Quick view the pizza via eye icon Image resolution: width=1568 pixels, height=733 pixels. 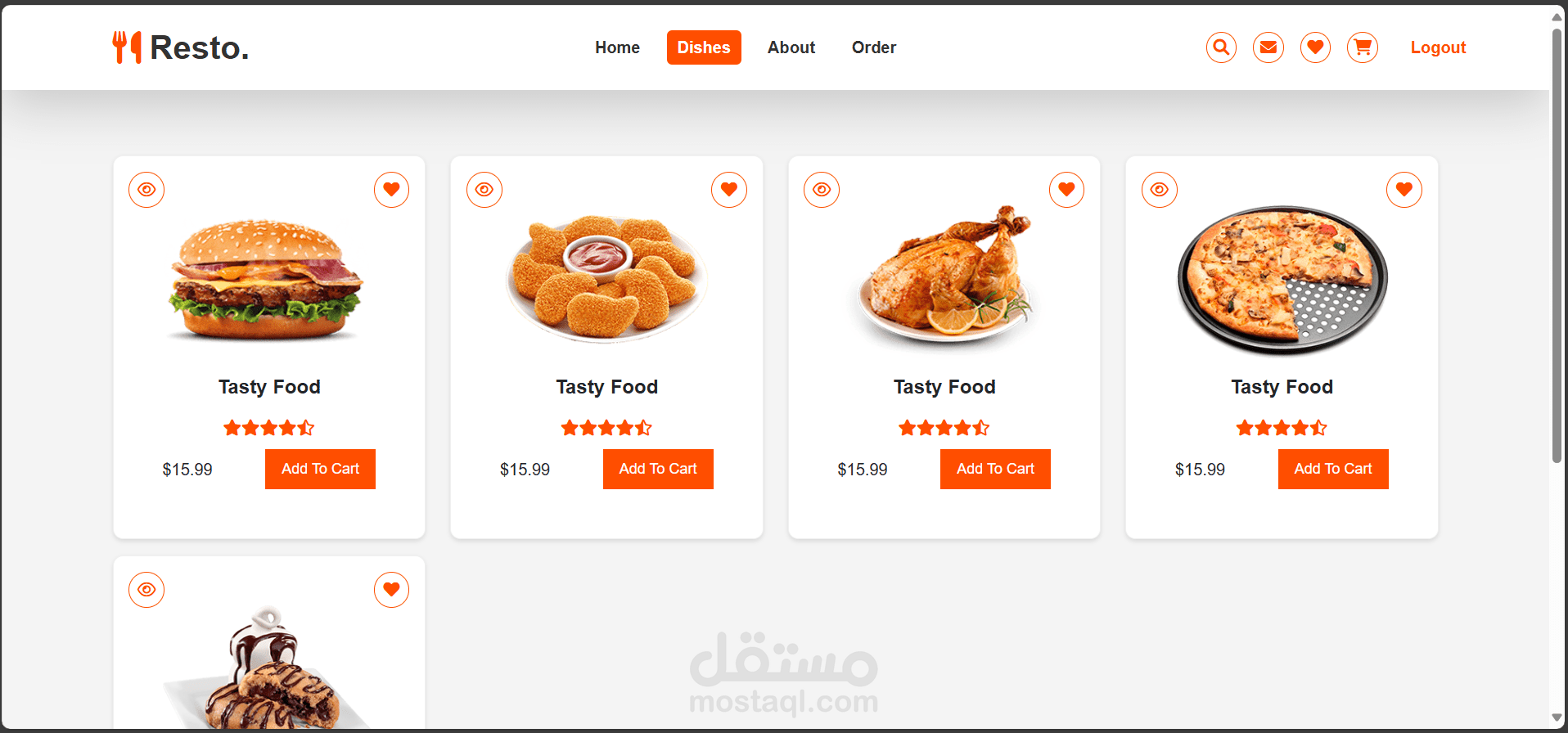(1160, 190)
